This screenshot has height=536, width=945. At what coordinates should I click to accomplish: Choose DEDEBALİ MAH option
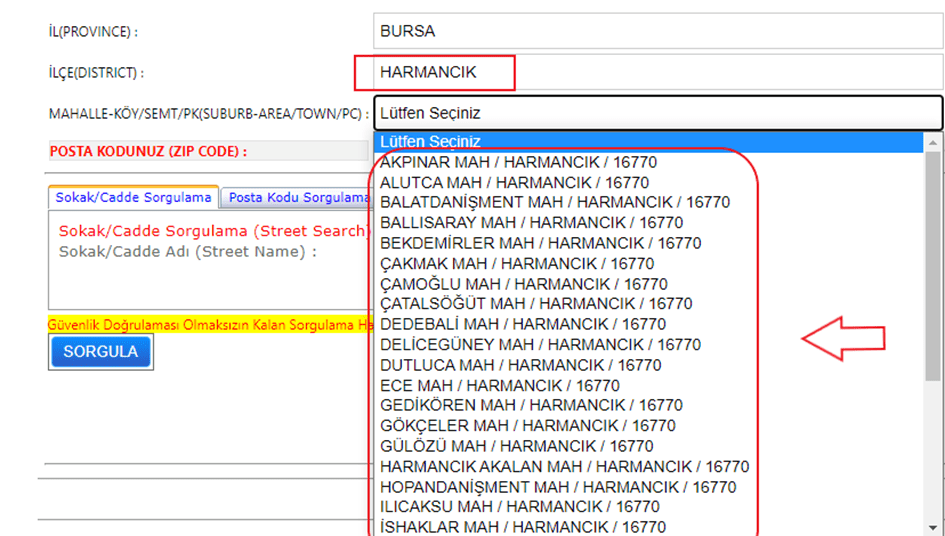522,324
